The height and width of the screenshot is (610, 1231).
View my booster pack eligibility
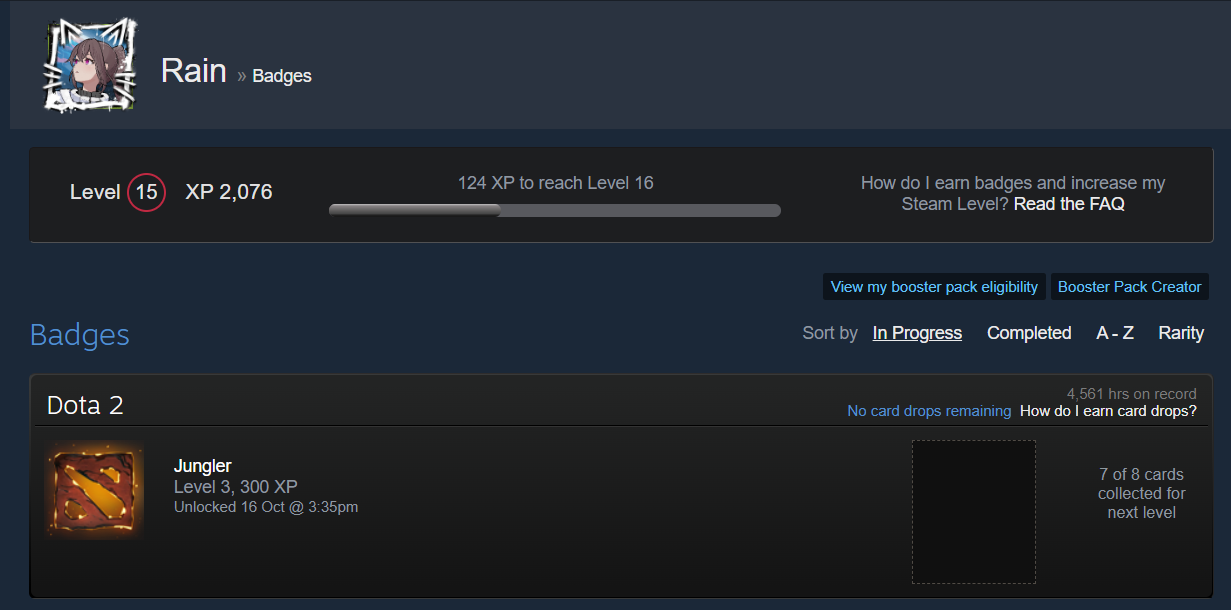(934, 287)
